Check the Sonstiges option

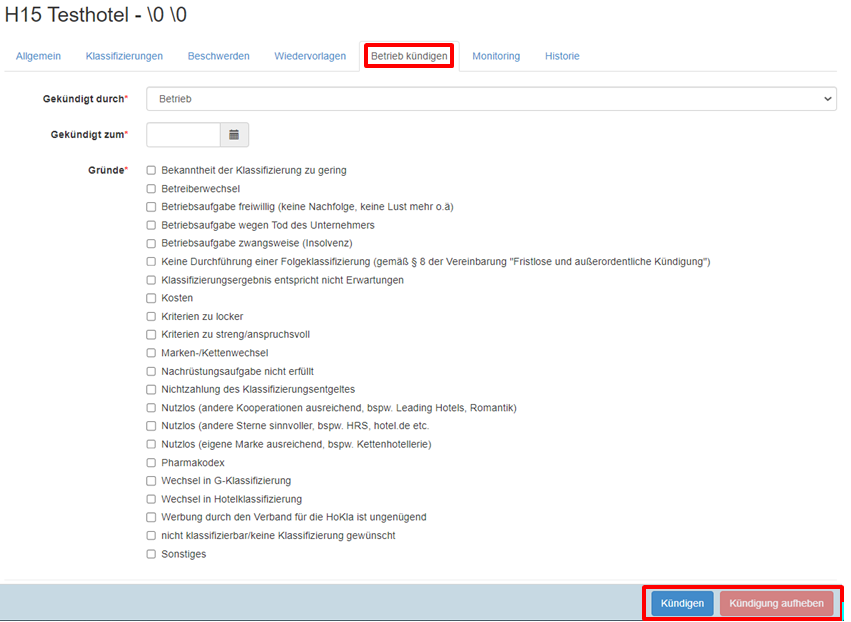tap(151, 554)
